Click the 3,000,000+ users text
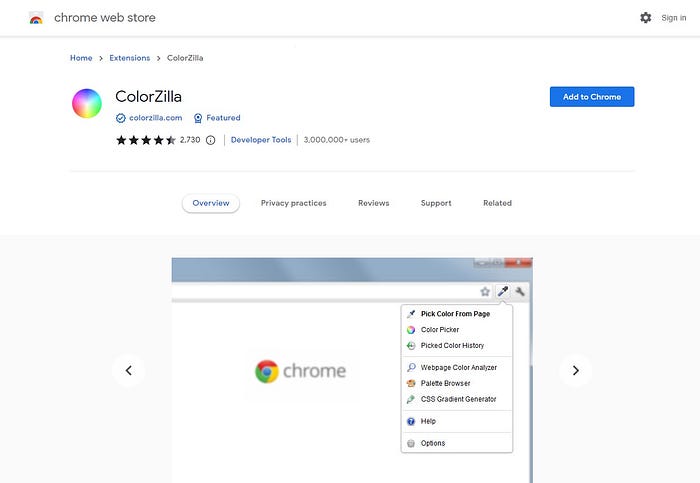The height and width of the screenshot is (483, 700). (x=337, y=140)
